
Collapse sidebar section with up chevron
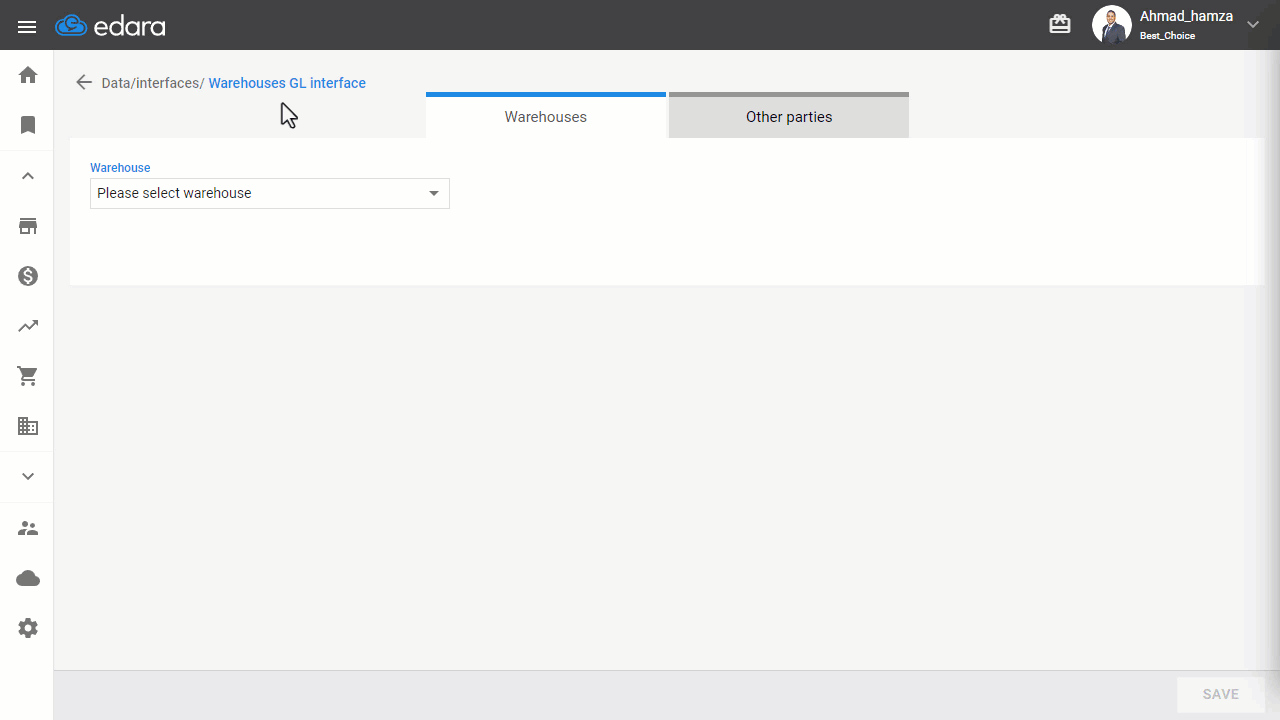[x=28, y=176]
